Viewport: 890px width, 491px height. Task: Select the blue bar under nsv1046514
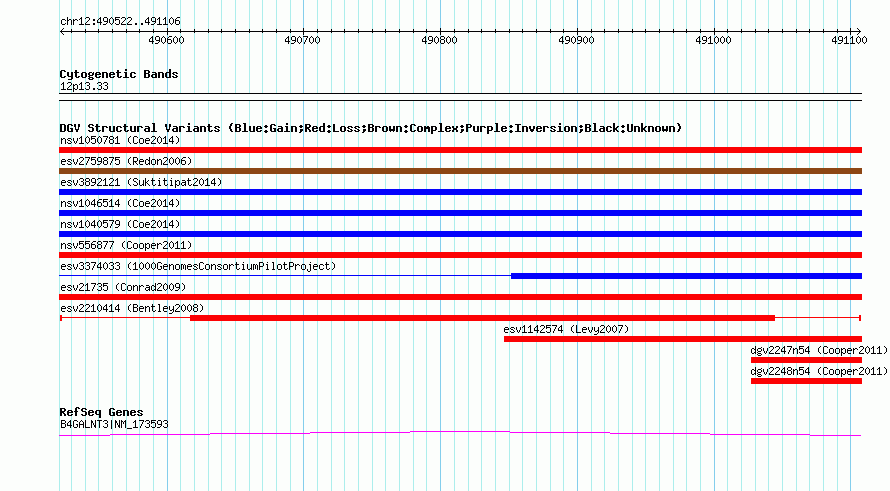click(x=460, y=213)
